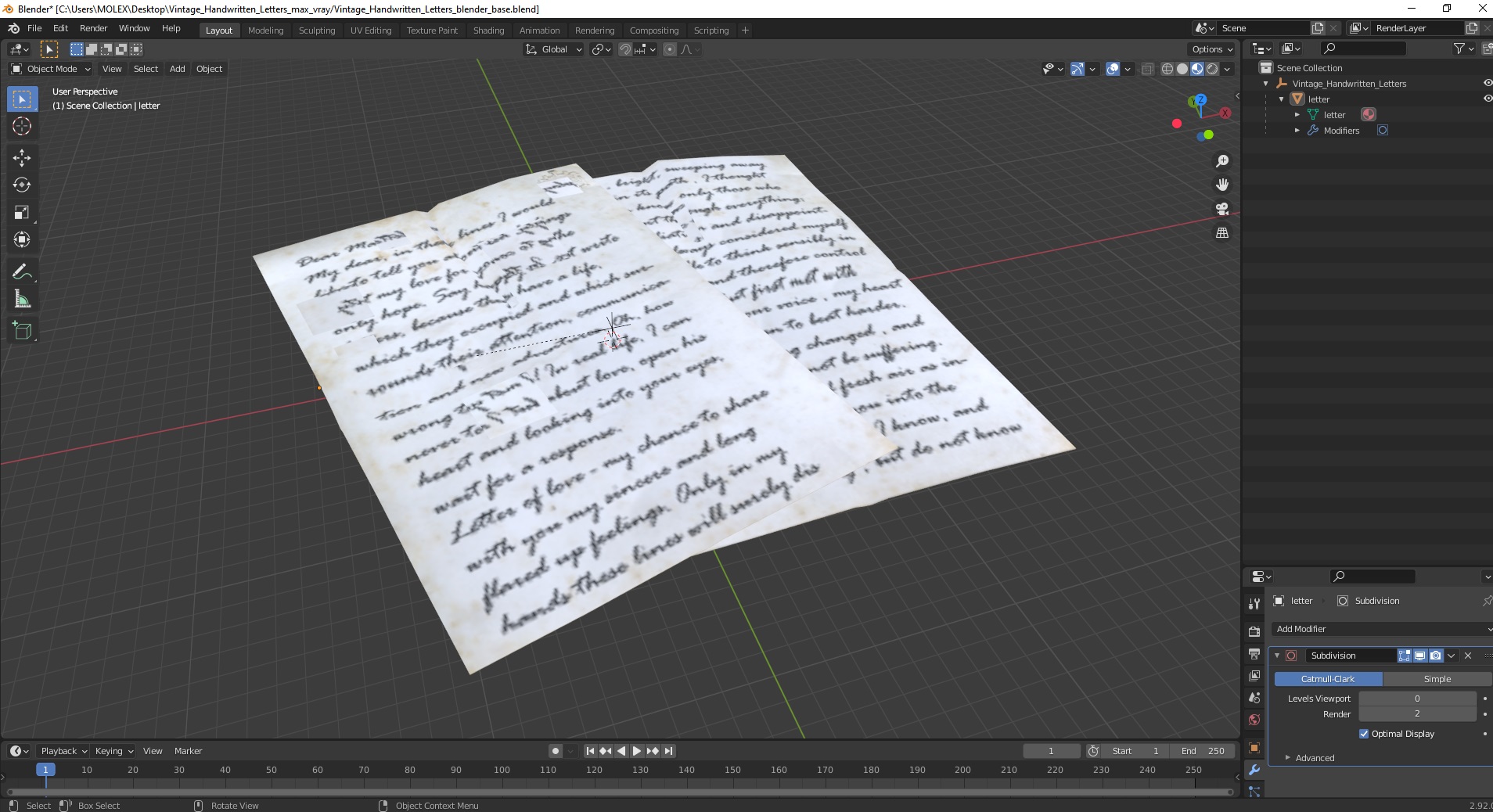This screenshot has height=812, width=1493.
Task: Hide Vintage_Handwritten_Letters collection with eye icon
Action: coord(1488,83)
